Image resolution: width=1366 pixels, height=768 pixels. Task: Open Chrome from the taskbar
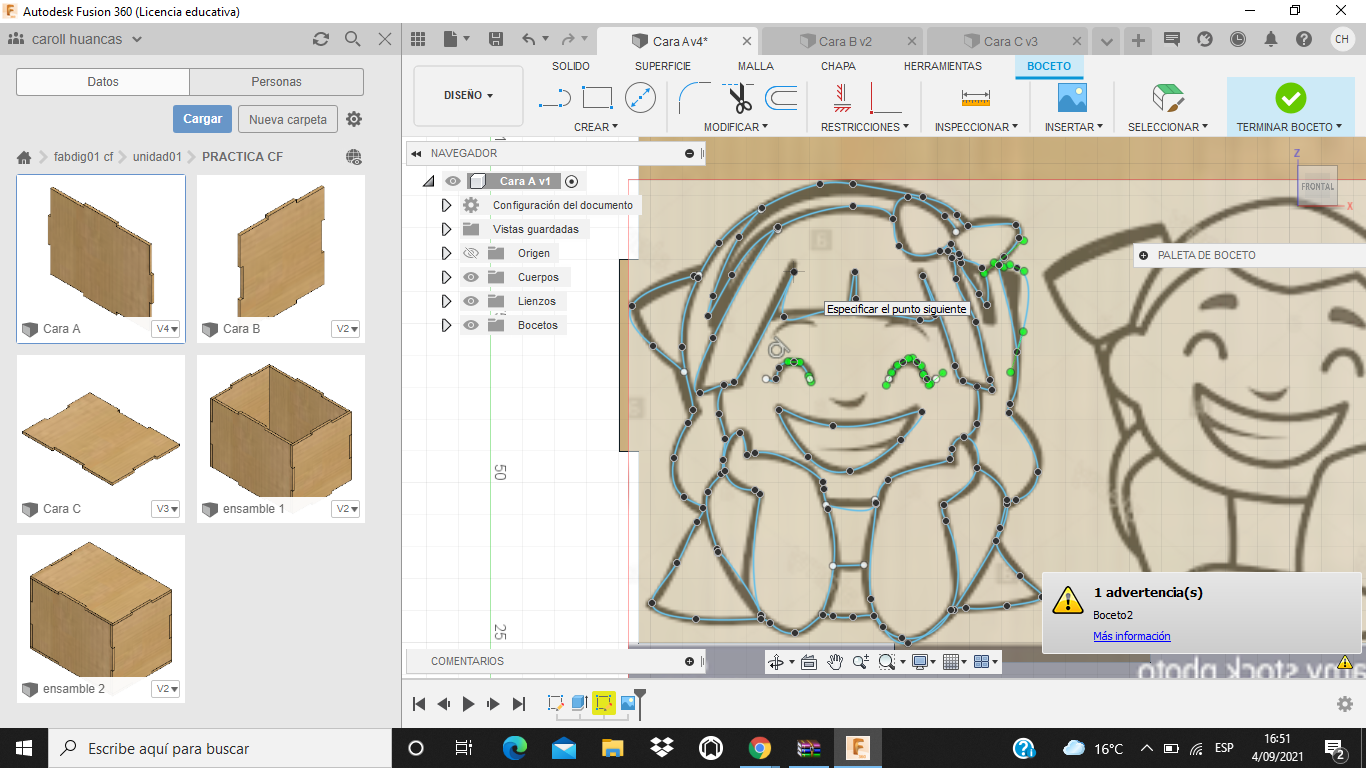click(x=759, y=748)
